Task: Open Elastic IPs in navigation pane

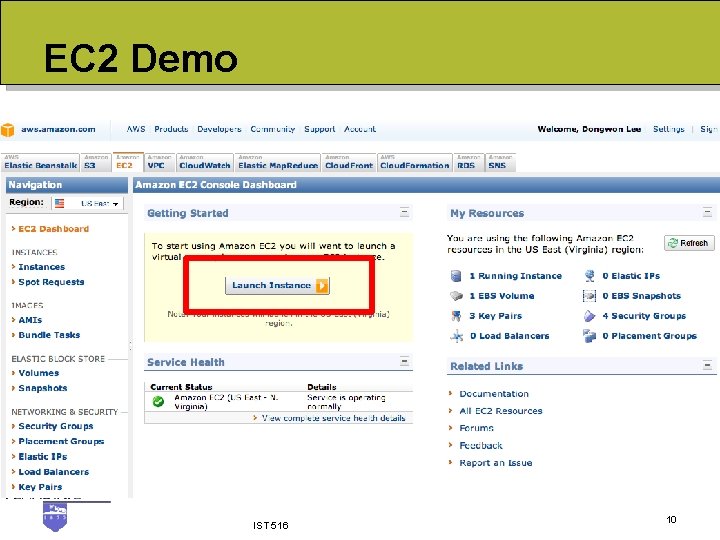Action: (43, 457)
